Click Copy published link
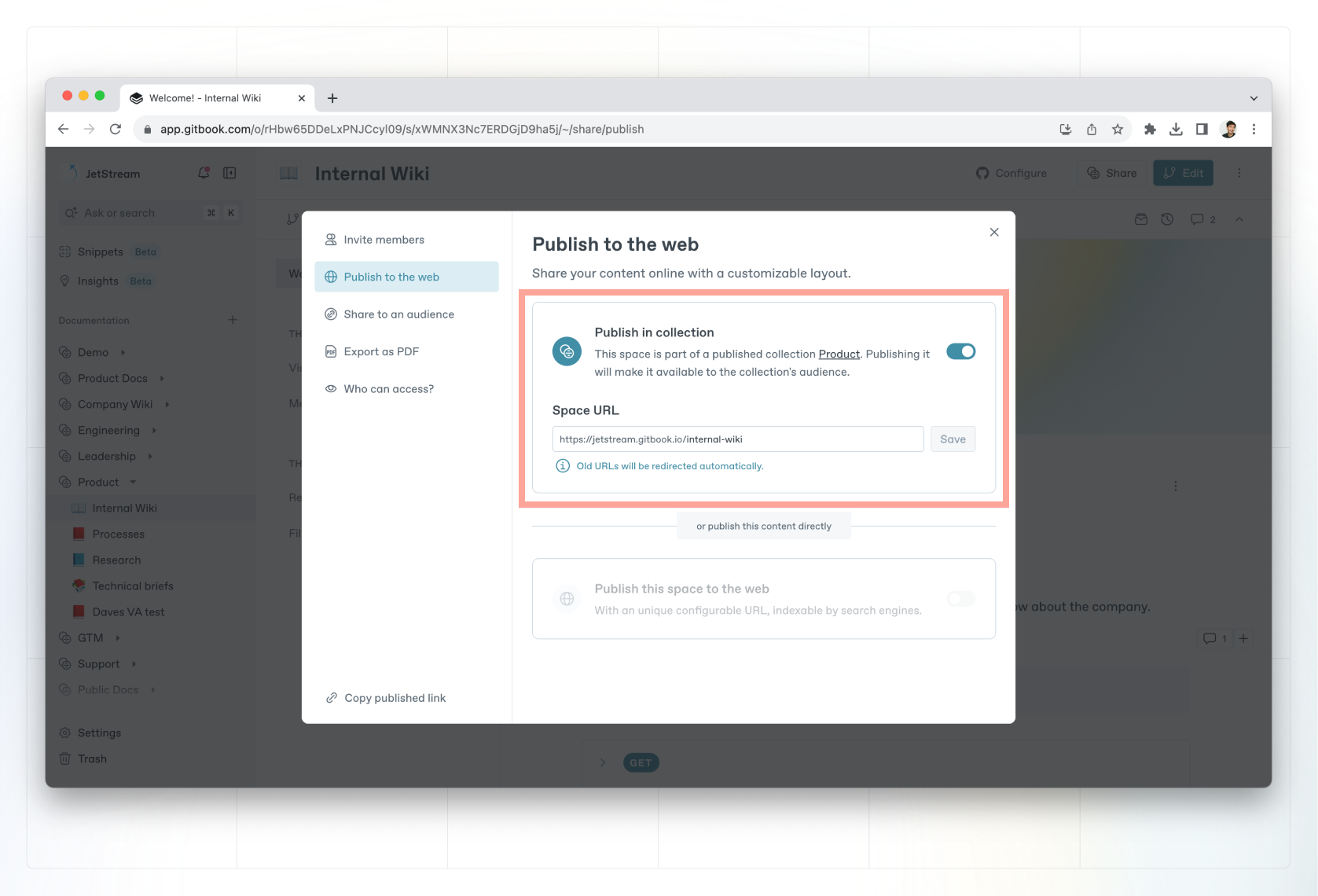Screen dimensions: 1318x896 click(x=386, y=698)
